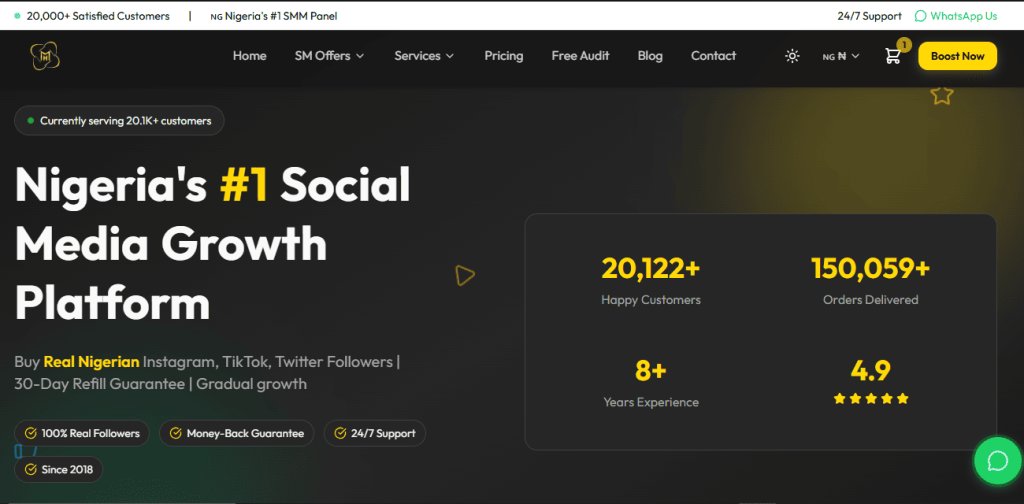Viewport: 1024px width, 504px height.
Task: Click the WhatsApp icon in top bar
Action: pos(920,16)
